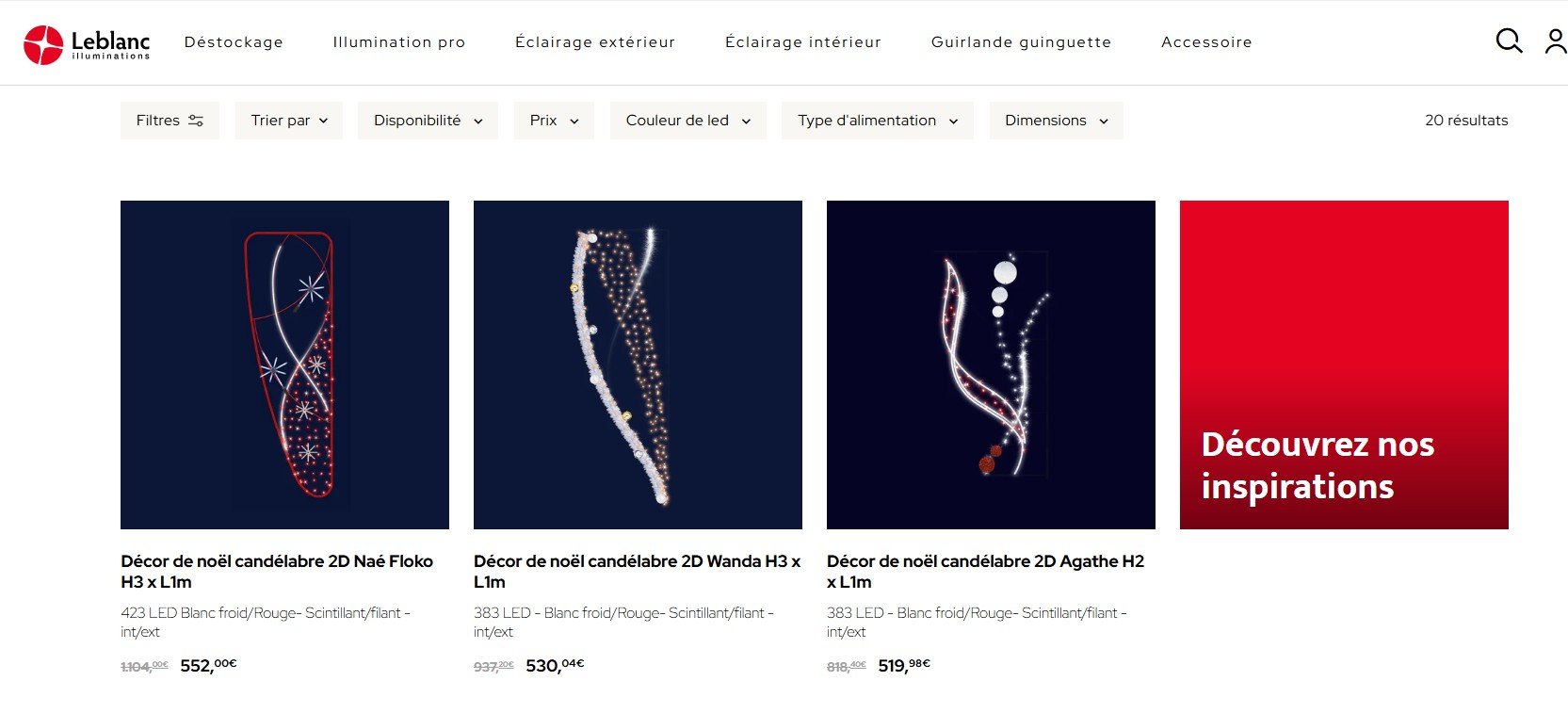Viewport: 1568px width, 713px height.
Task: Open the Déstockage menu item
Action: point(234,42)
